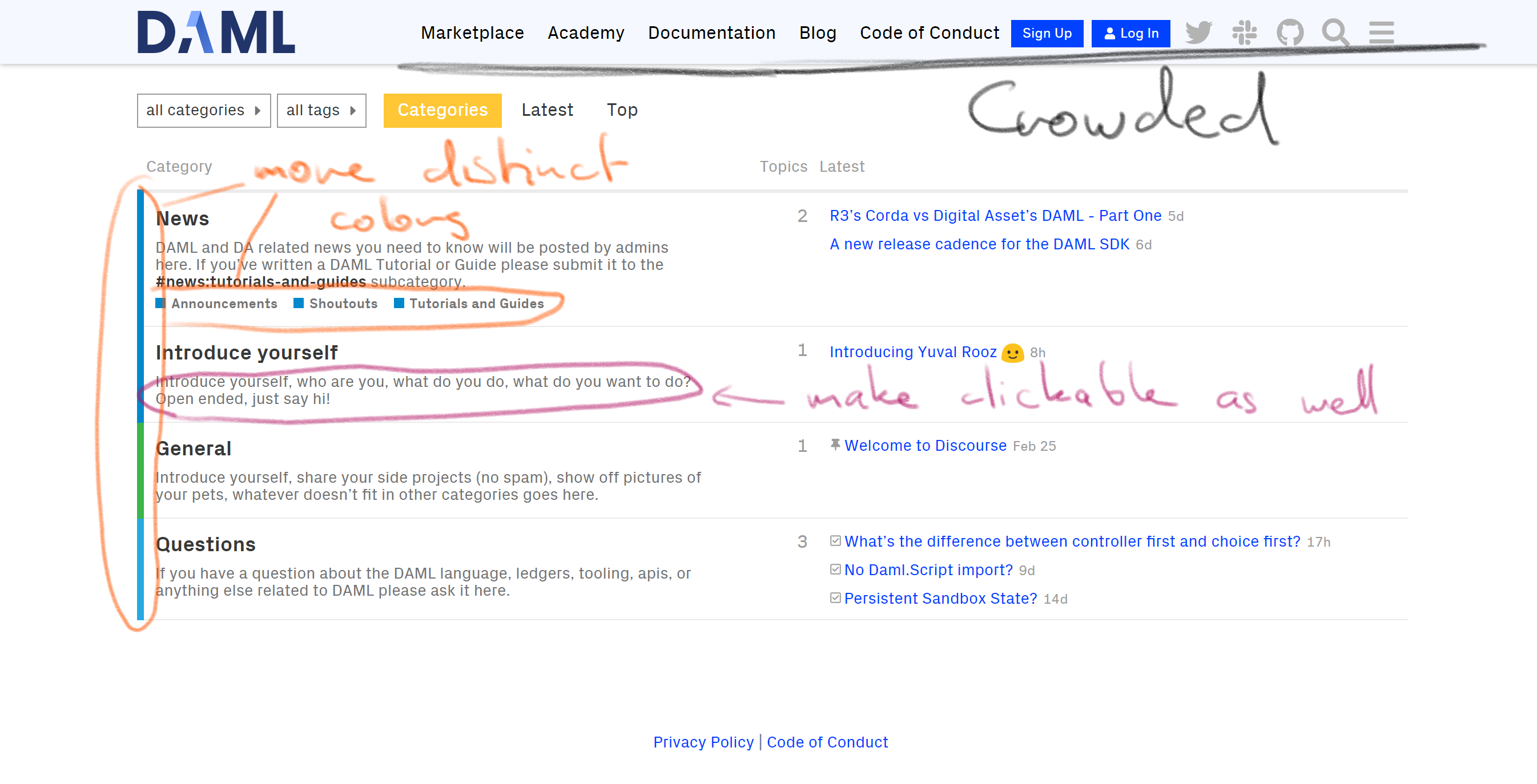The width and height of the screenshot is (1537, 784).
Task: Open the Introduce yourself category
Action: tap(247, 353)
